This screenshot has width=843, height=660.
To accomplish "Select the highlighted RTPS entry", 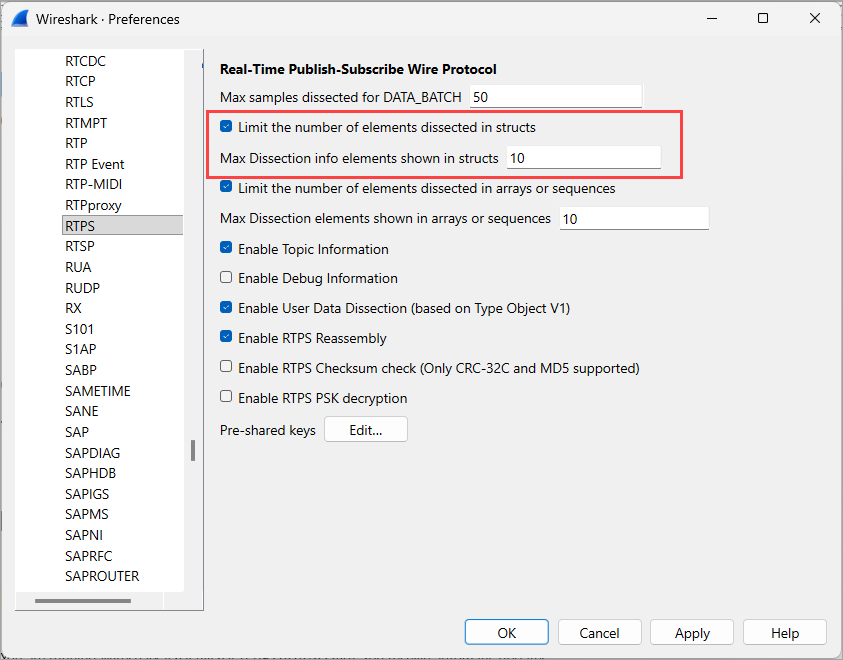I will (123, 226).
